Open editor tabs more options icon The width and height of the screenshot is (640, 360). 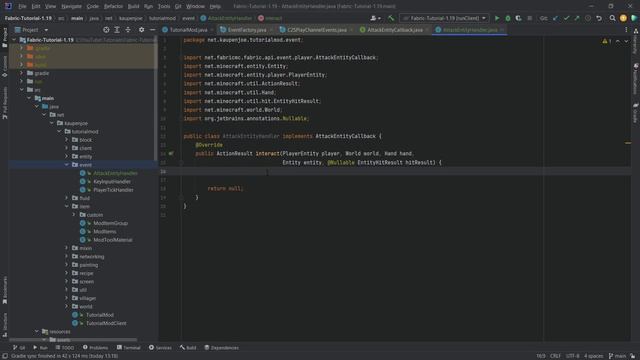[626, 30]
